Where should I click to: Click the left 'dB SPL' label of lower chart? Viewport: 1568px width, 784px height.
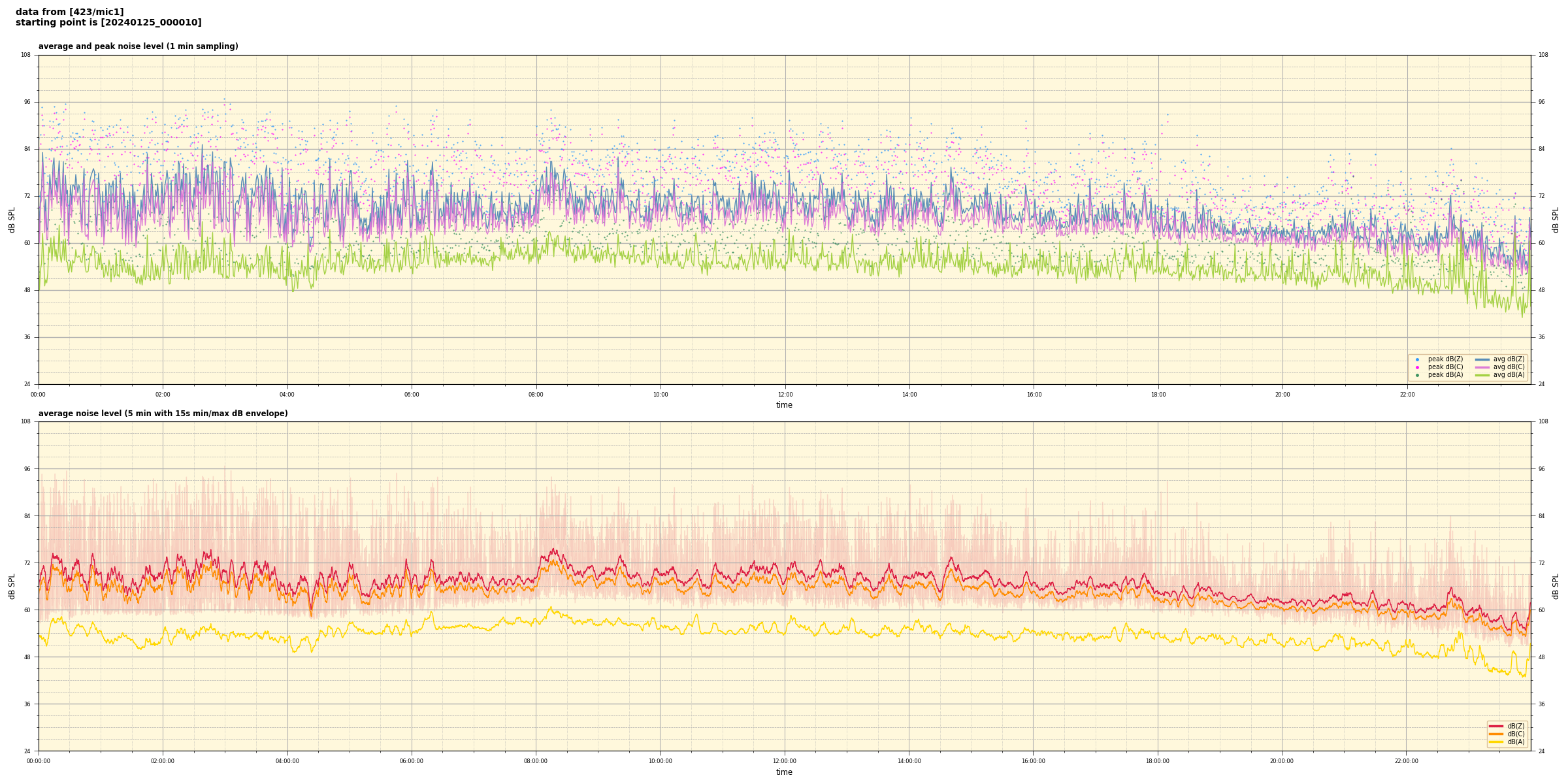[x=12, y=586]
